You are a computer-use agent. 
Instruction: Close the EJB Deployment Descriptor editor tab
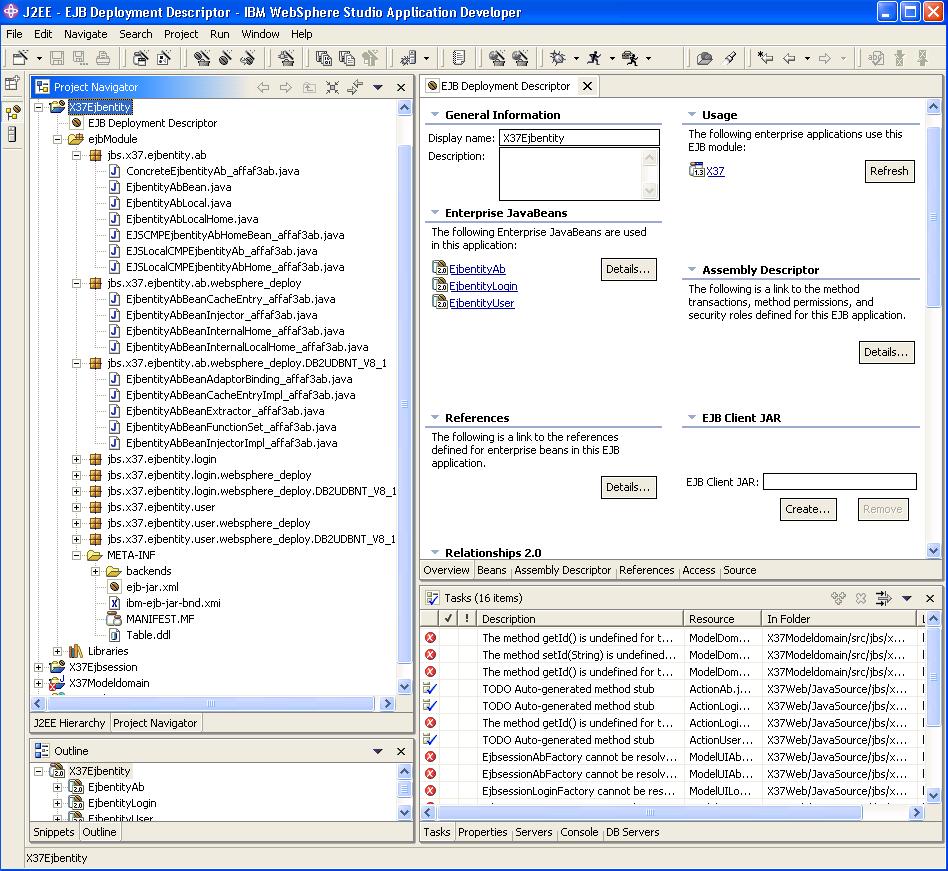click(587, 86)
